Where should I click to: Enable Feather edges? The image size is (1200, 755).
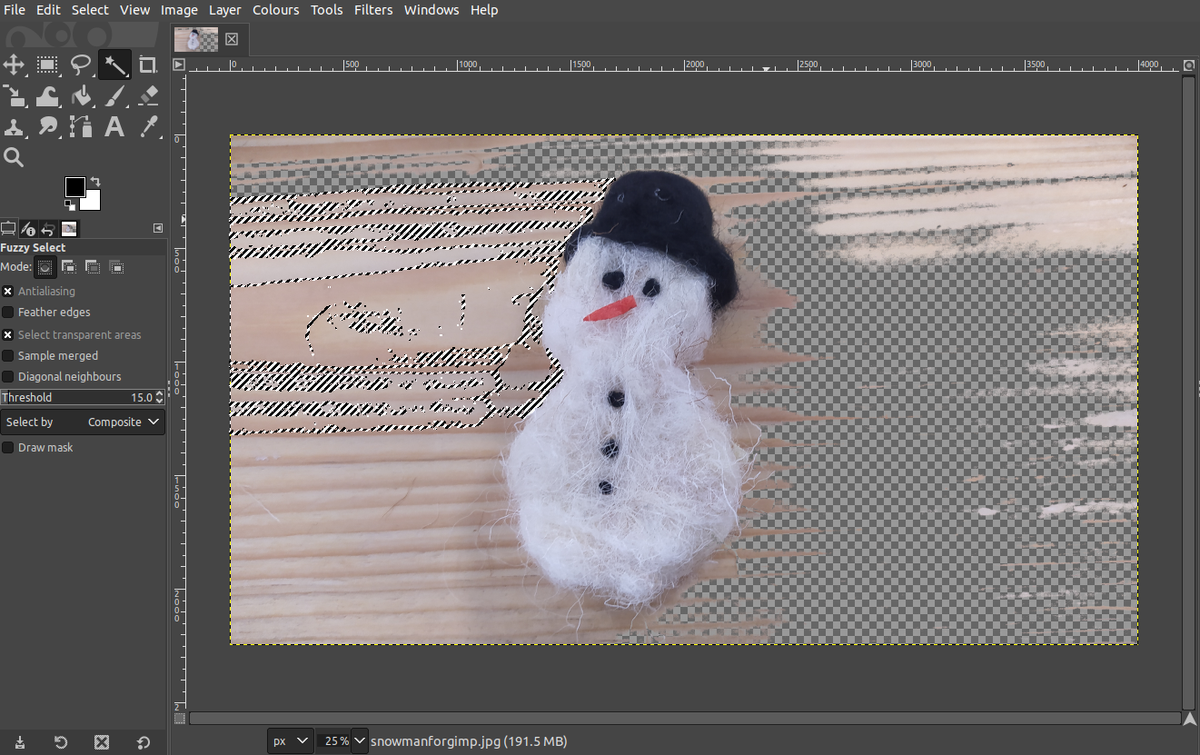pos(10,312)
